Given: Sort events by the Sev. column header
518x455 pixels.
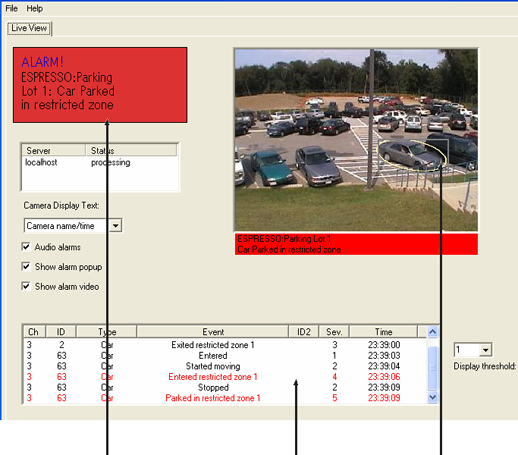Looking at the screenshot, I should coord(334,332).
